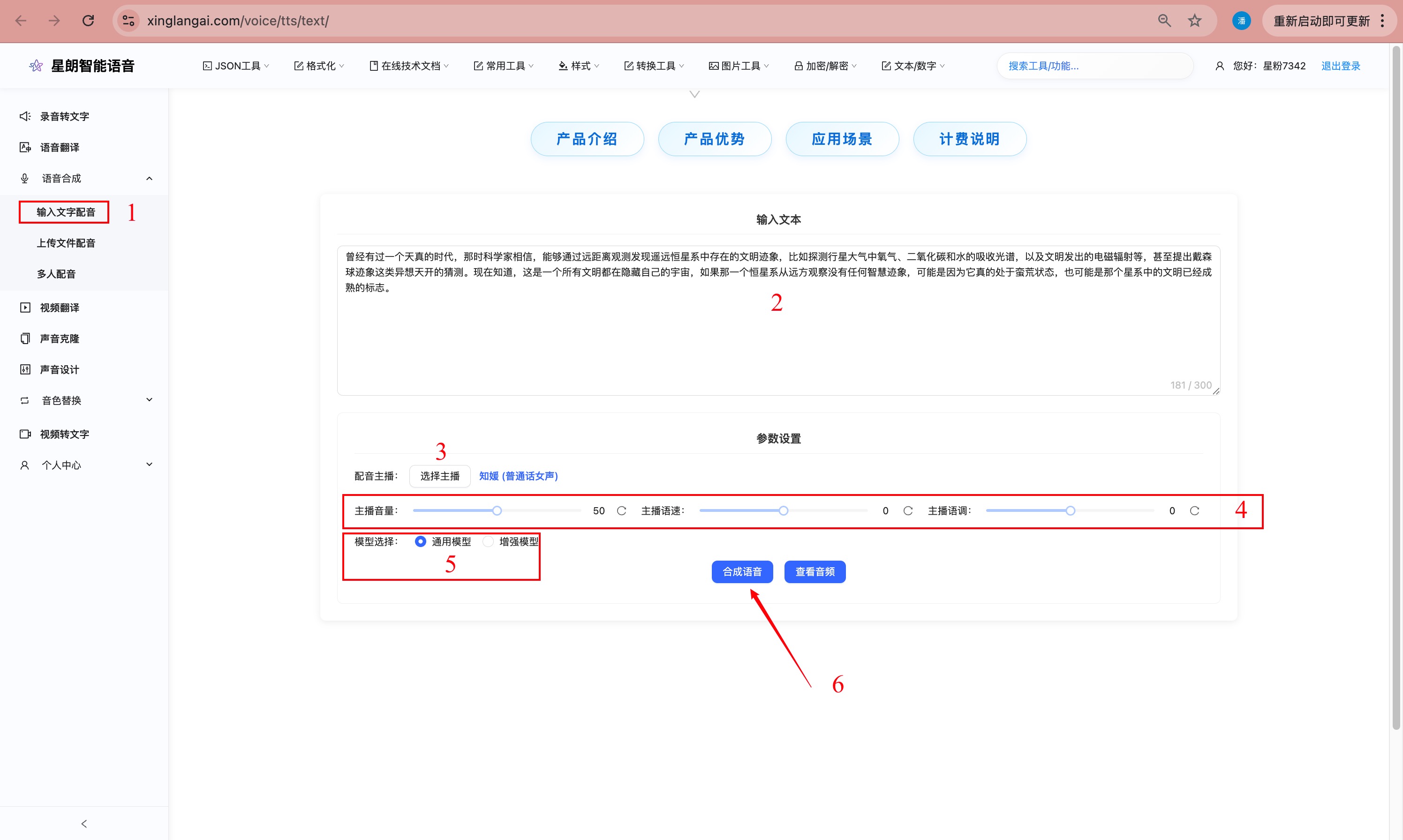1403x840 pixels.
Task: Open 多人配音 in the sidebar
Action: (56, 274)
